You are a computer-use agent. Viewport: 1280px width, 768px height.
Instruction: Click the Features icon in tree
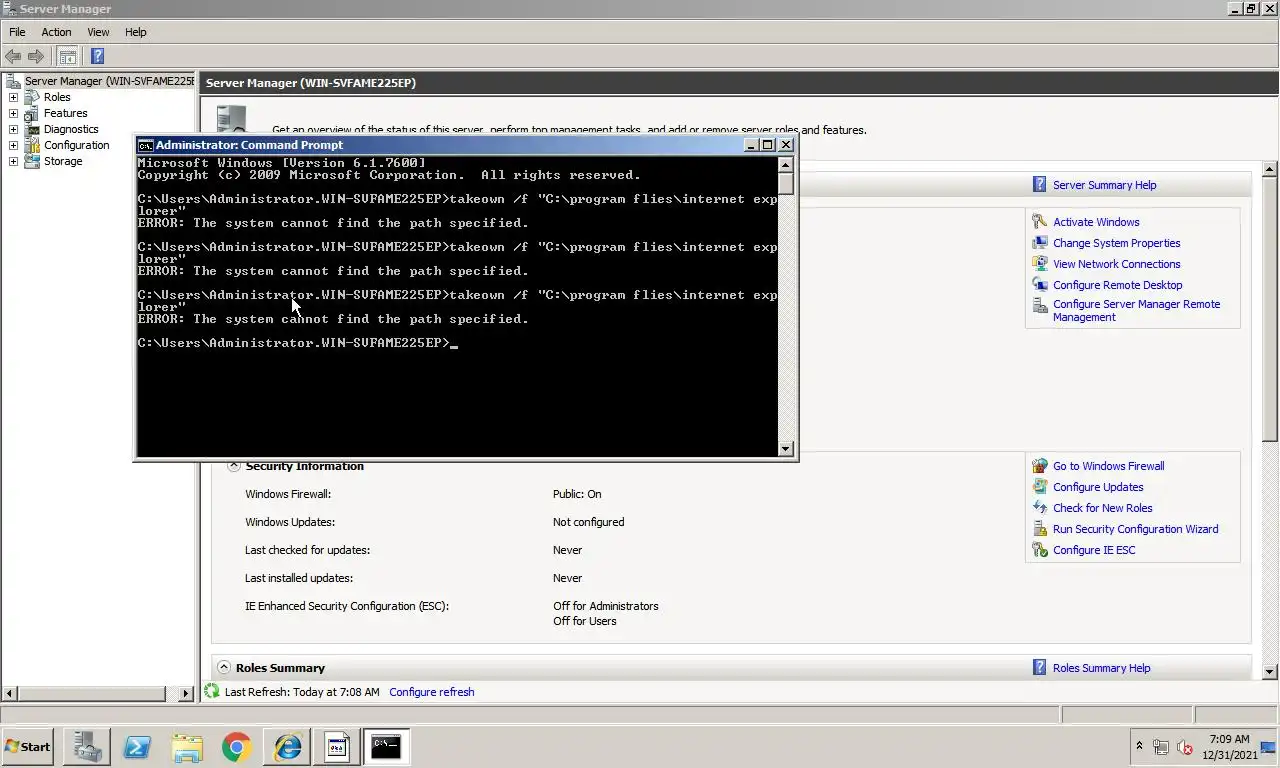[x=32, y=113]
